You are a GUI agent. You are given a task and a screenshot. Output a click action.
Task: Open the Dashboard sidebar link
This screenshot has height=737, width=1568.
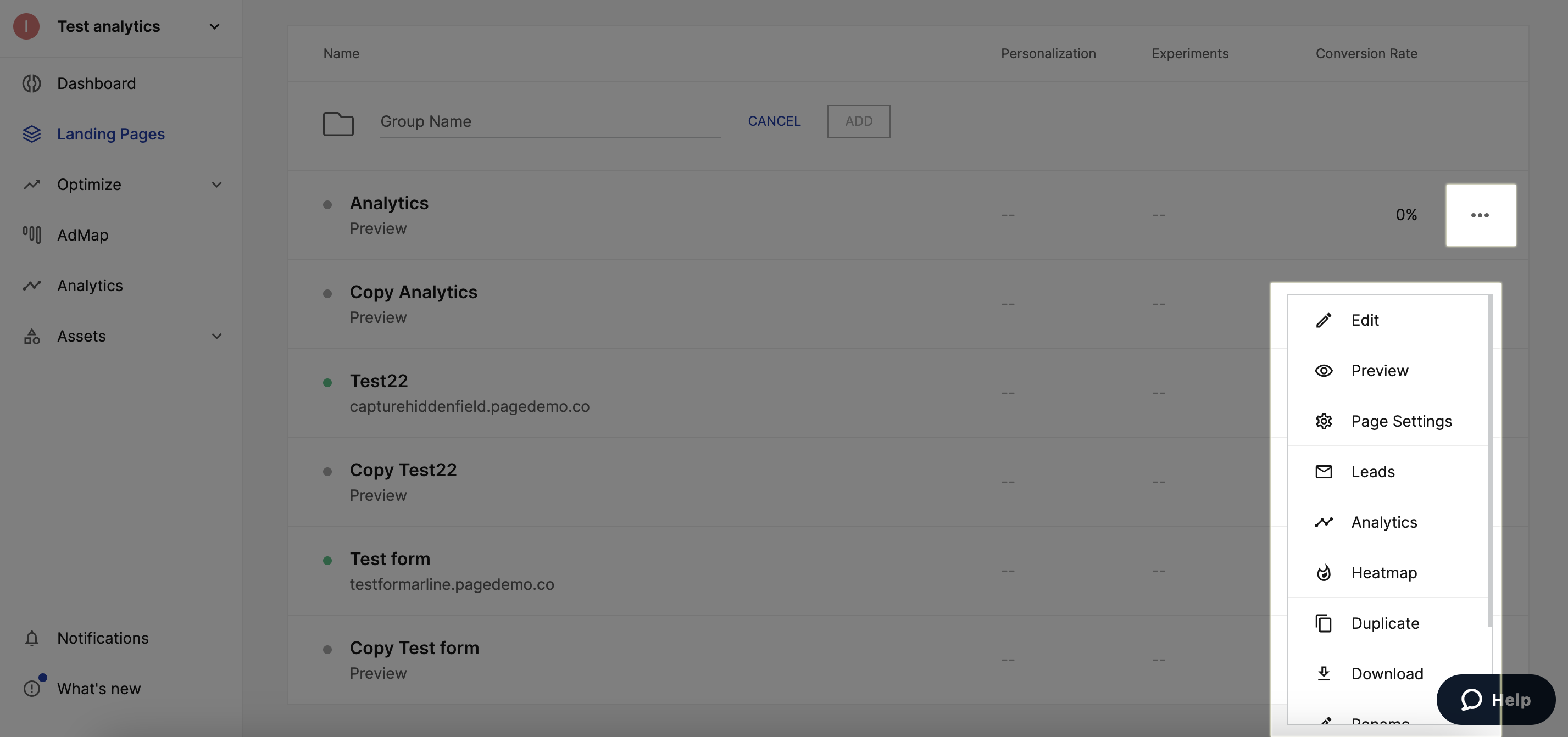coord(96,83)
